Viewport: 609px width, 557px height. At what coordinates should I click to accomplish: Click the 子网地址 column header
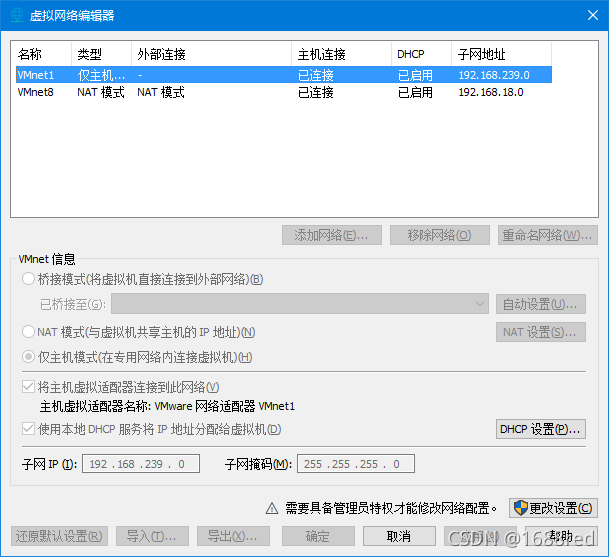click(501, 54)
